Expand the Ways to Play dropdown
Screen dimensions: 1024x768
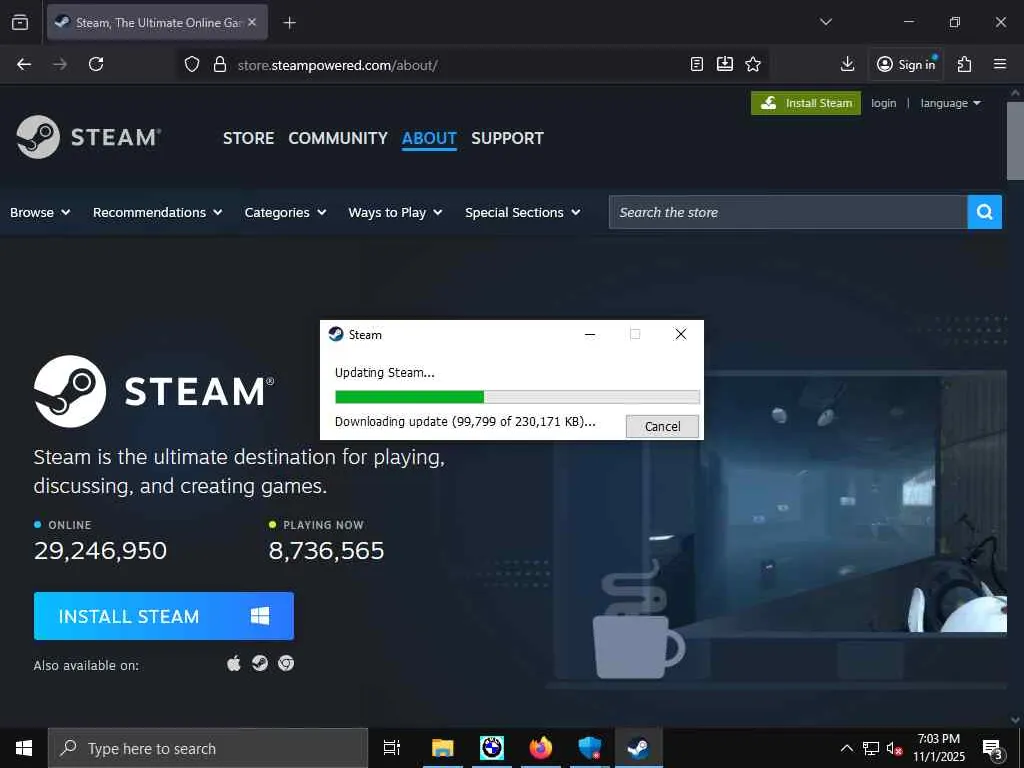[395, 212]
